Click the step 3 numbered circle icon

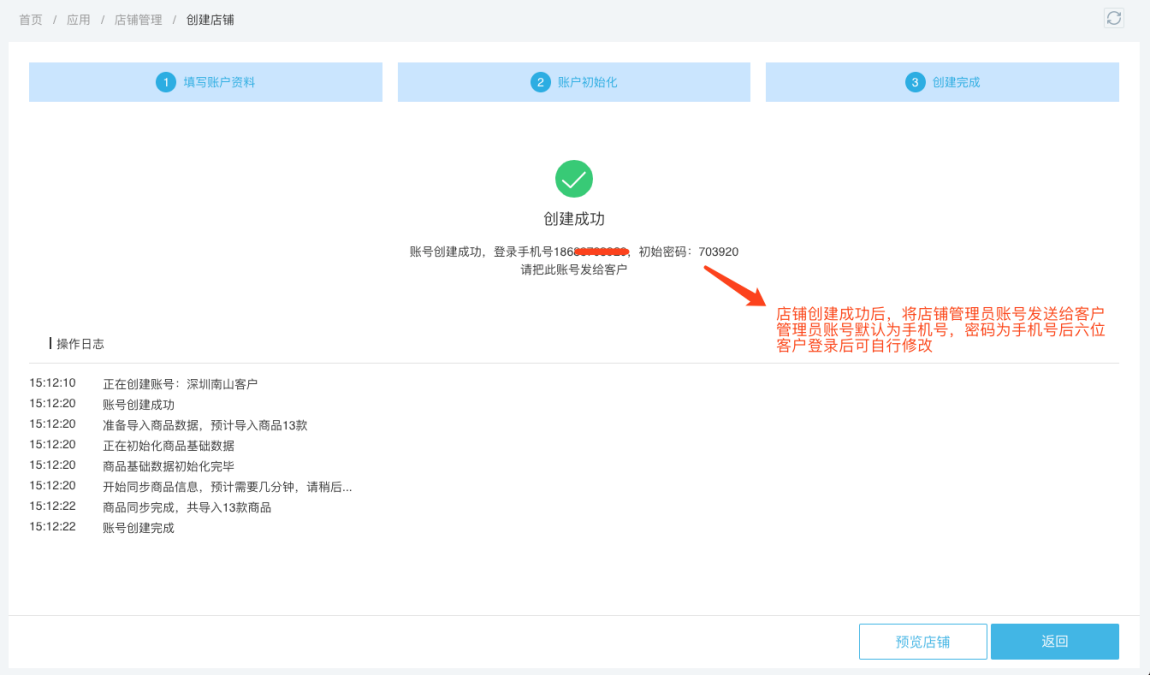[x=914, y=82]
